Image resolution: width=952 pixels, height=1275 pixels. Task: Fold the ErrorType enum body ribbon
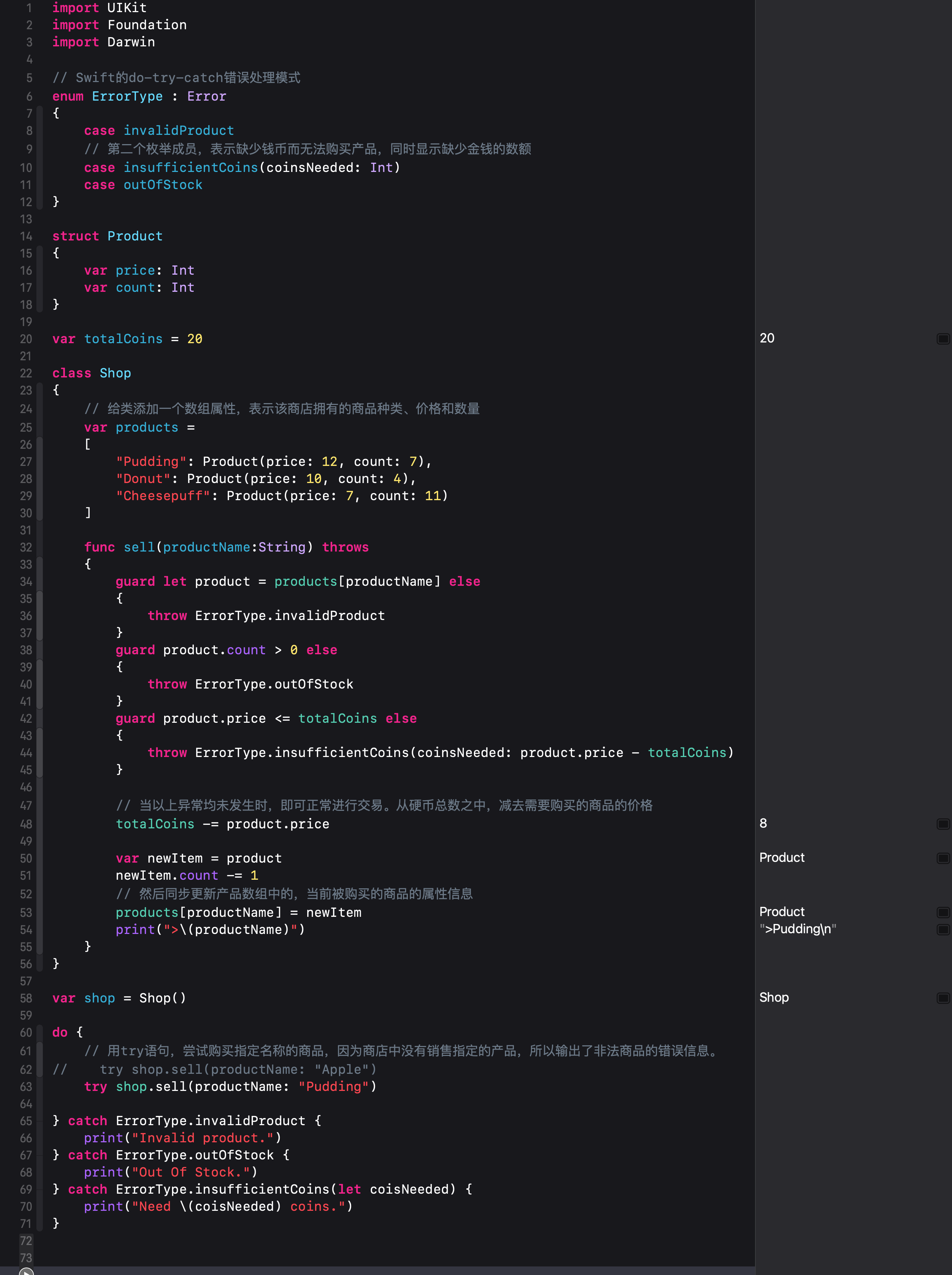pos(40,157)
